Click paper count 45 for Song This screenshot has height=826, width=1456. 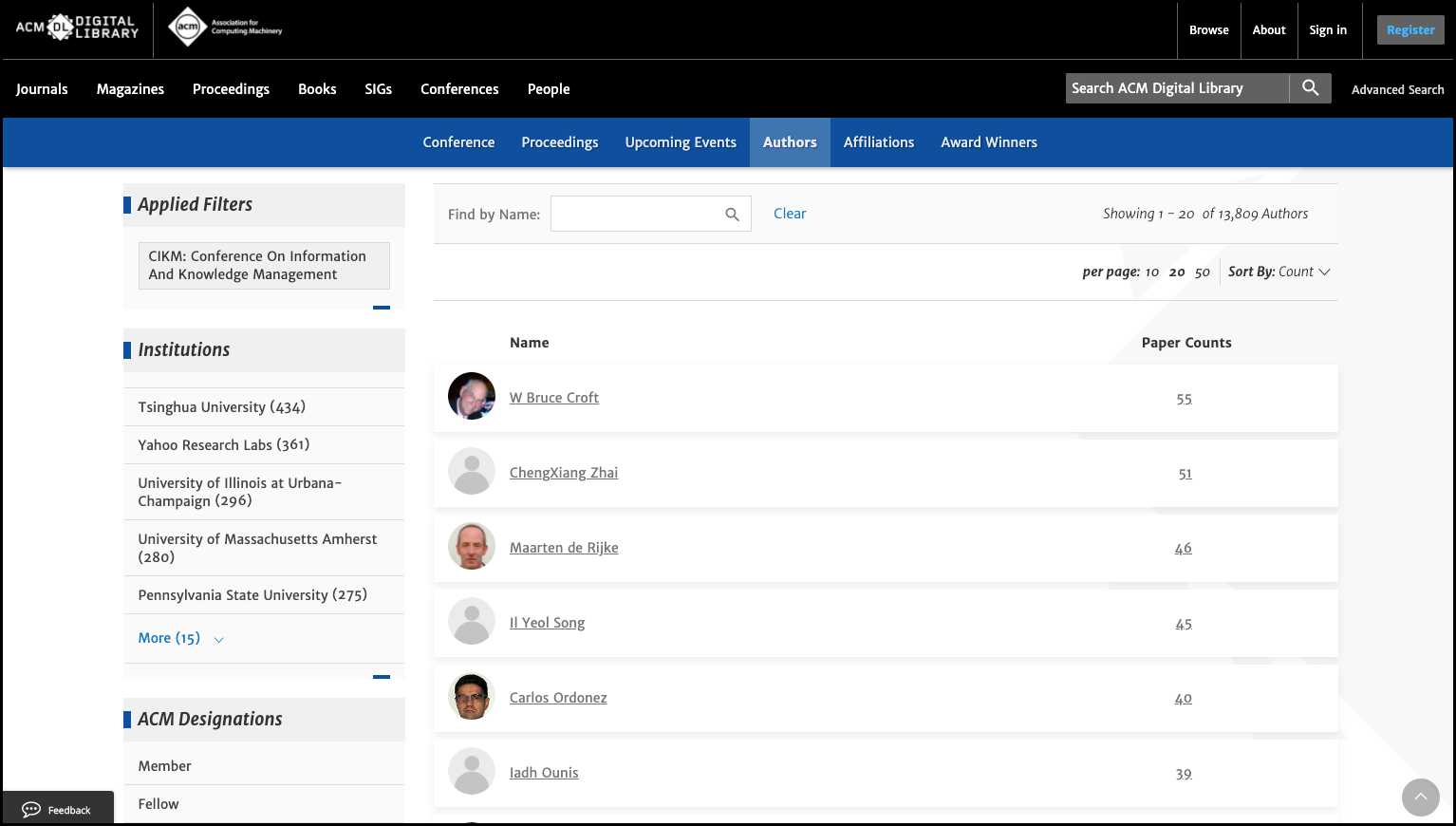pos(1184,625)
